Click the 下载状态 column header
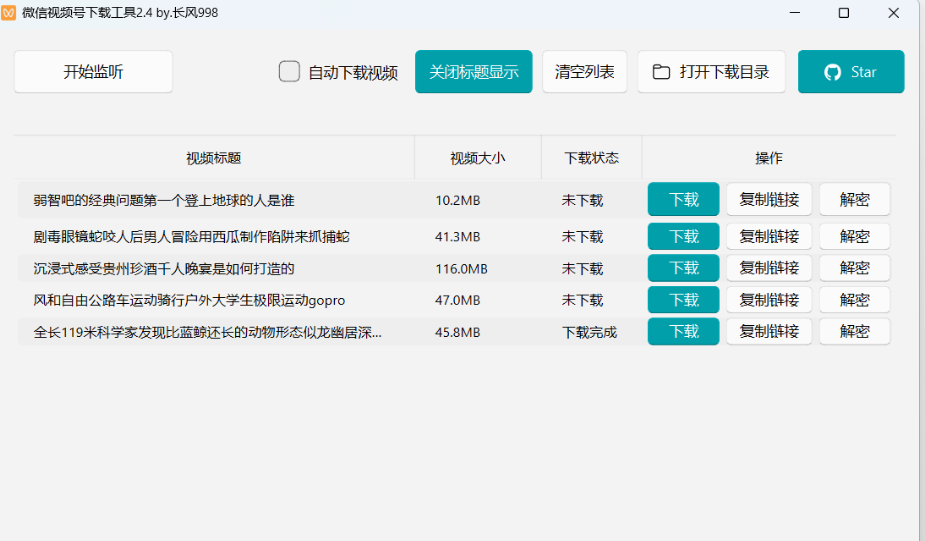 tap(591, 158)
